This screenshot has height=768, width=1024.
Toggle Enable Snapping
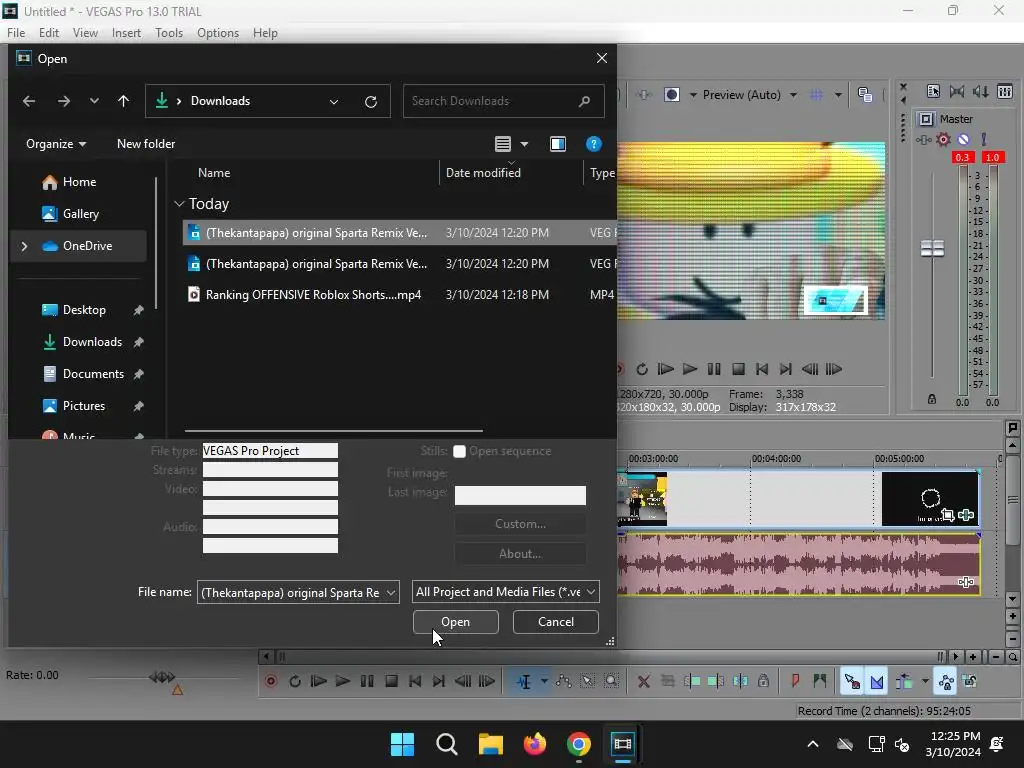point(852,681)
